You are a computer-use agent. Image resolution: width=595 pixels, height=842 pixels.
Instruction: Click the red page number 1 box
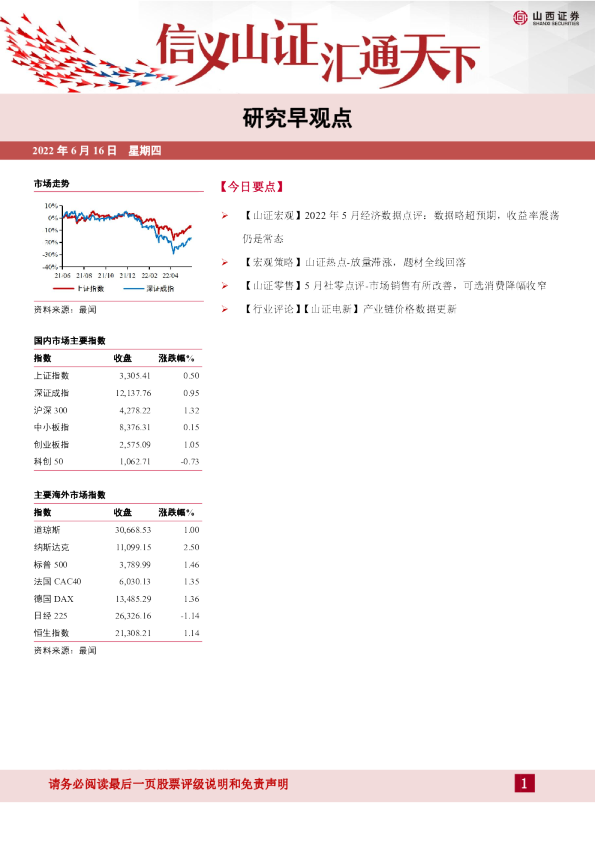[524, 783]
